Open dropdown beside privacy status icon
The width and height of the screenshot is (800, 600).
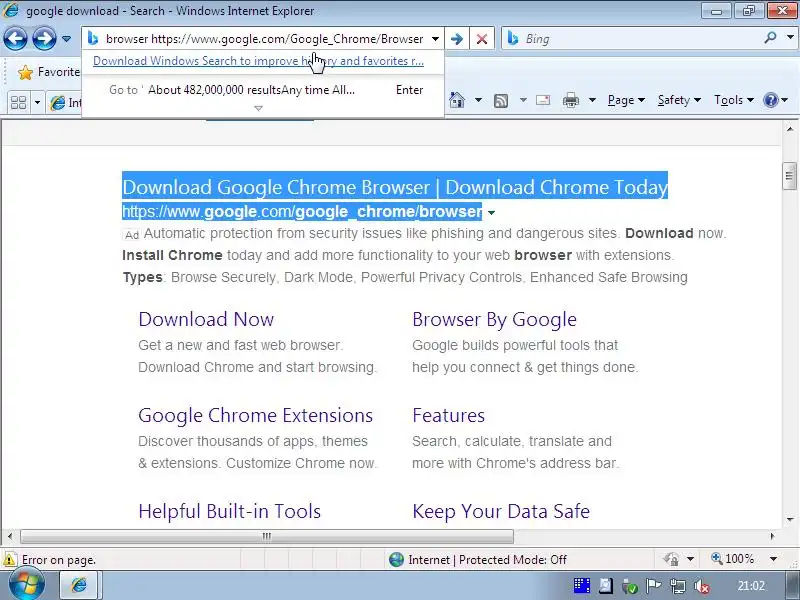coord(690,559)
